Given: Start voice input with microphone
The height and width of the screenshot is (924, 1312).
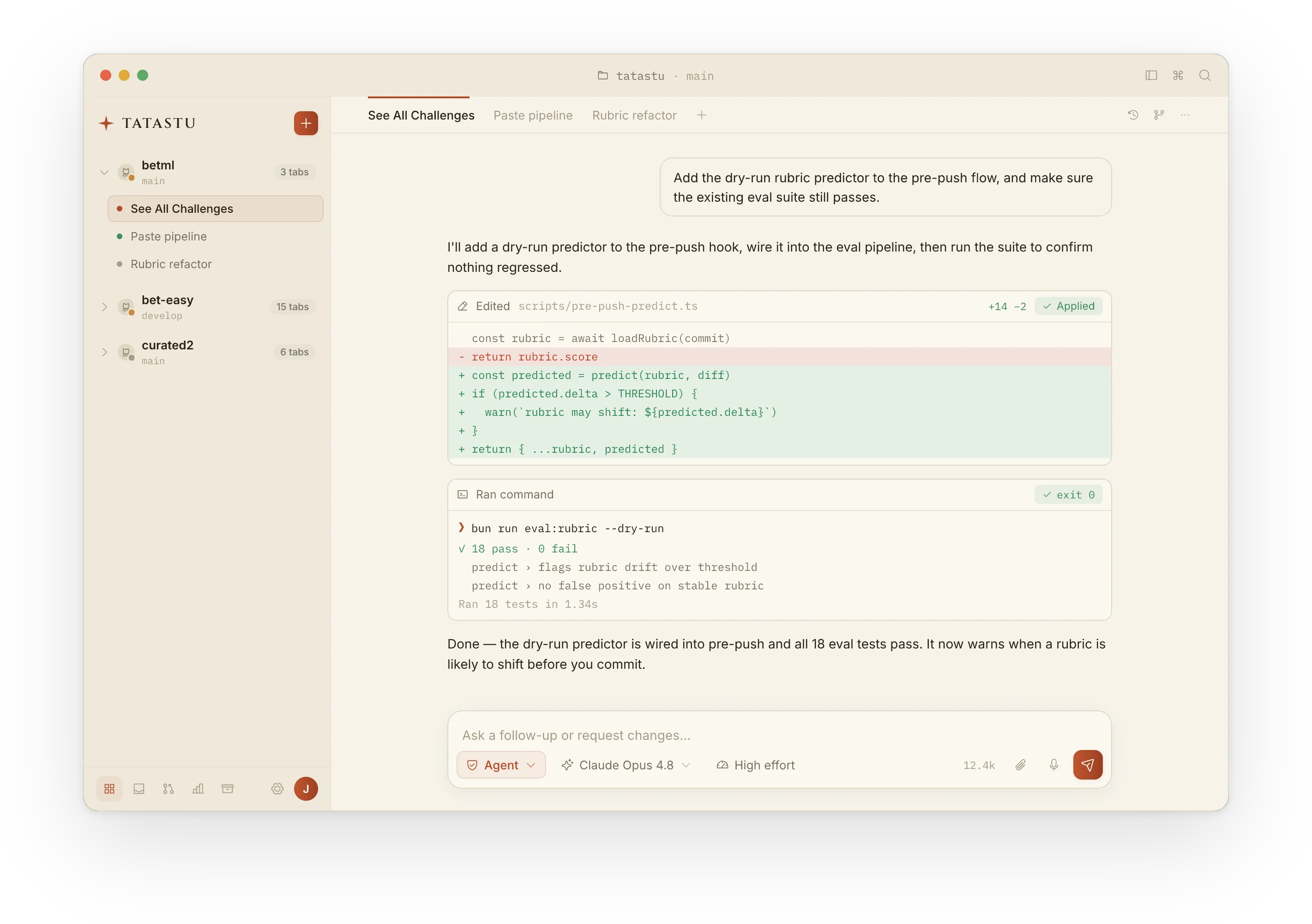Looking at the screenshot, I should [1054, 765].
